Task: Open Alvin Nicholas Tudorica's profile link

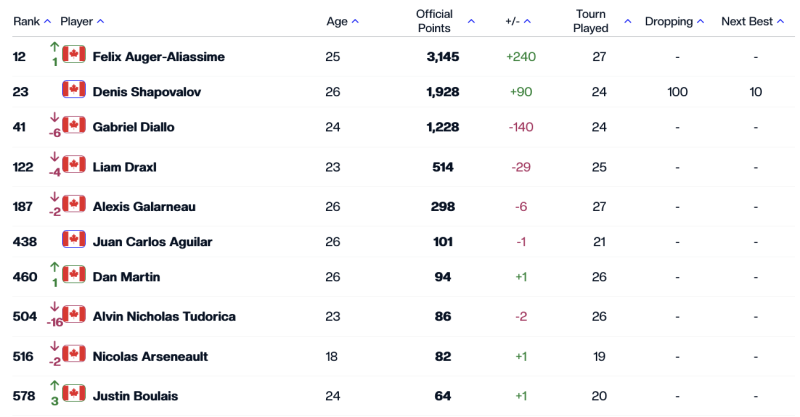Action: (163, 317)
